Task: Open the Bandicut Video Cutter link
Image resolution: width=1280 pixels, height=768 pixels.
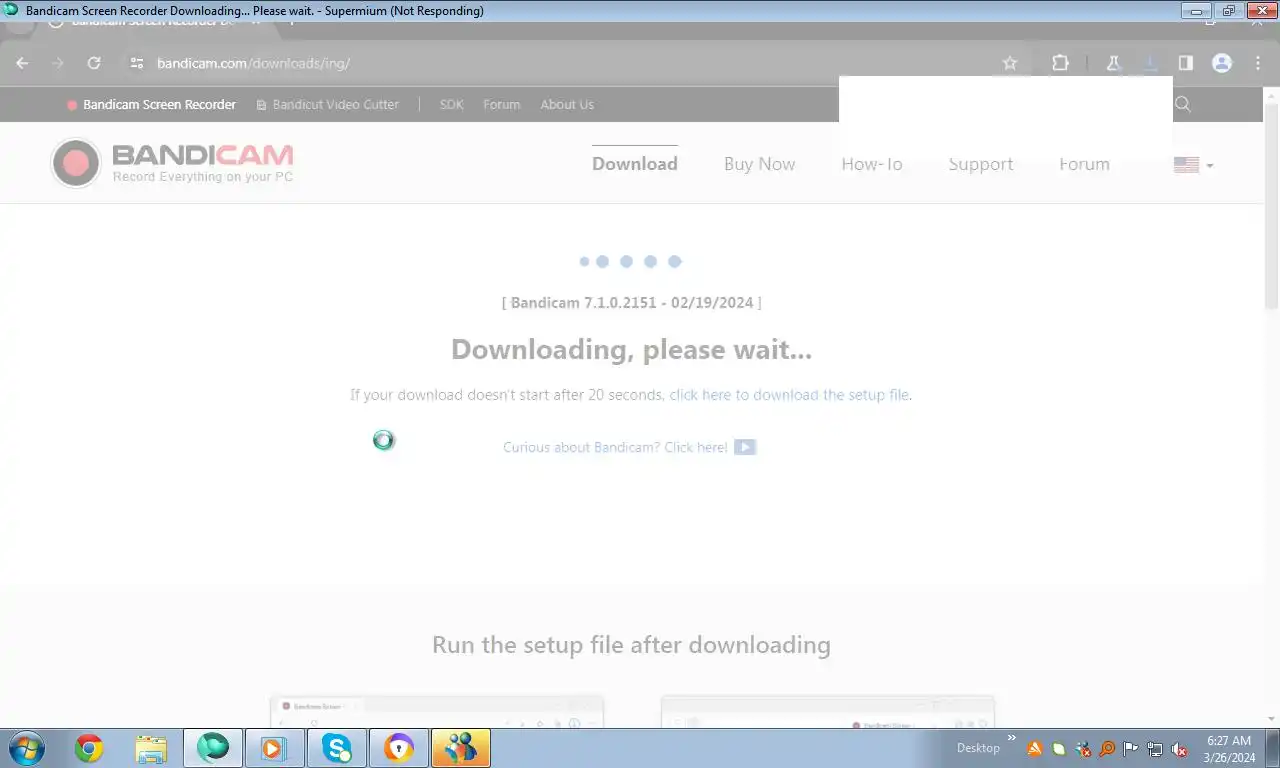Action: 328,104
